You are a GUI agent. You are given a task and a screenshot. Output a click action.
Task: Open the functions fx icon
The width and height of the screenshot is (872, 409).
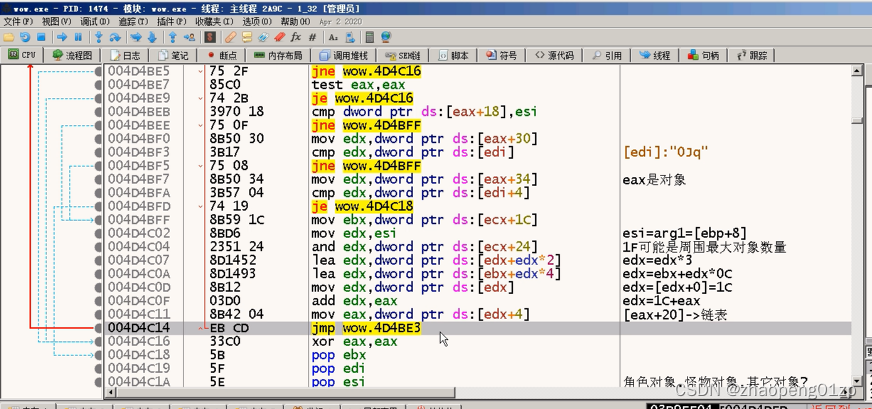tap(295, 37)
